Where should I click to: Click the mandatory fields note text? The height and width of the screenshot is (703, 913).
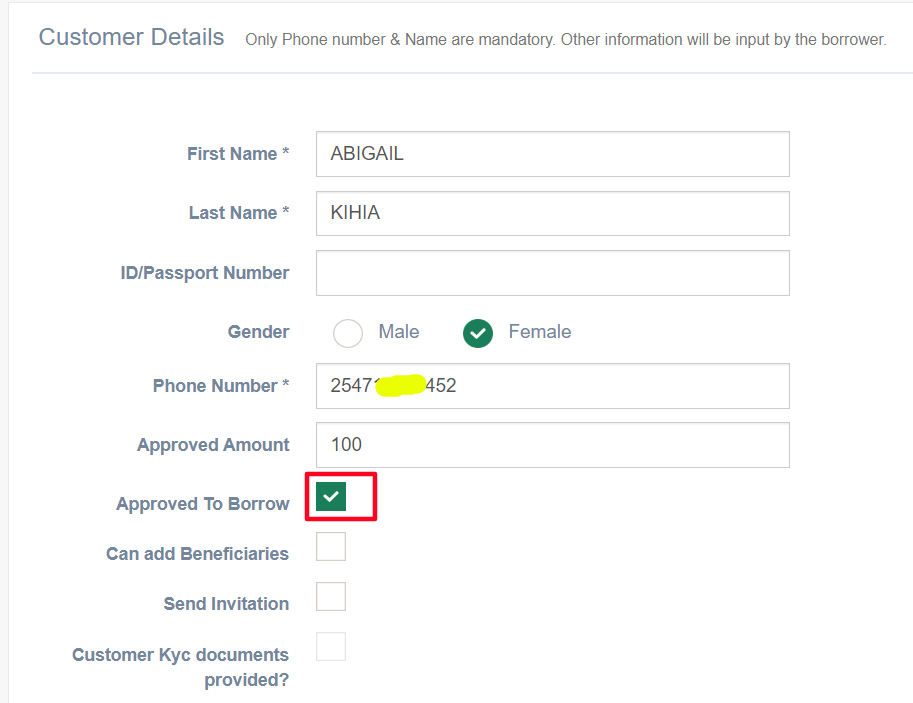tap(565, 40)
